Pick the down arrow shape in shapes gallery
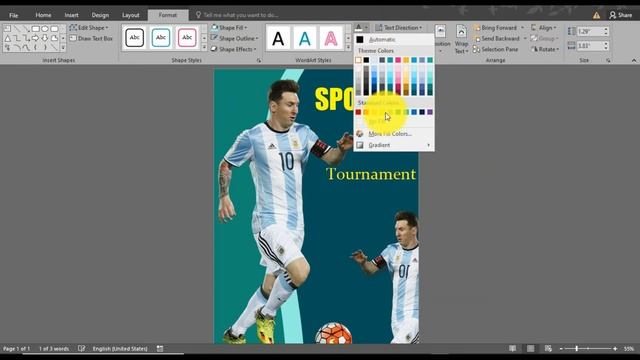This screenshot has height=360, width=640. click(x=45, y=38)
